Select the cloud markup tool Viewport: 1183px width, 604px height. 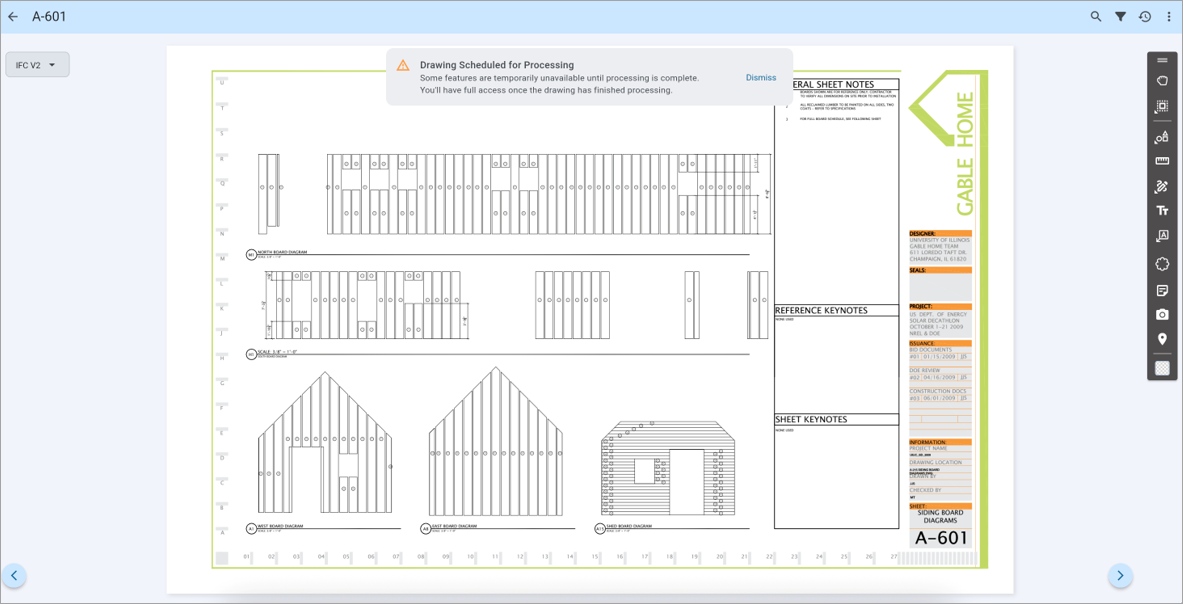coord(1162,263)
